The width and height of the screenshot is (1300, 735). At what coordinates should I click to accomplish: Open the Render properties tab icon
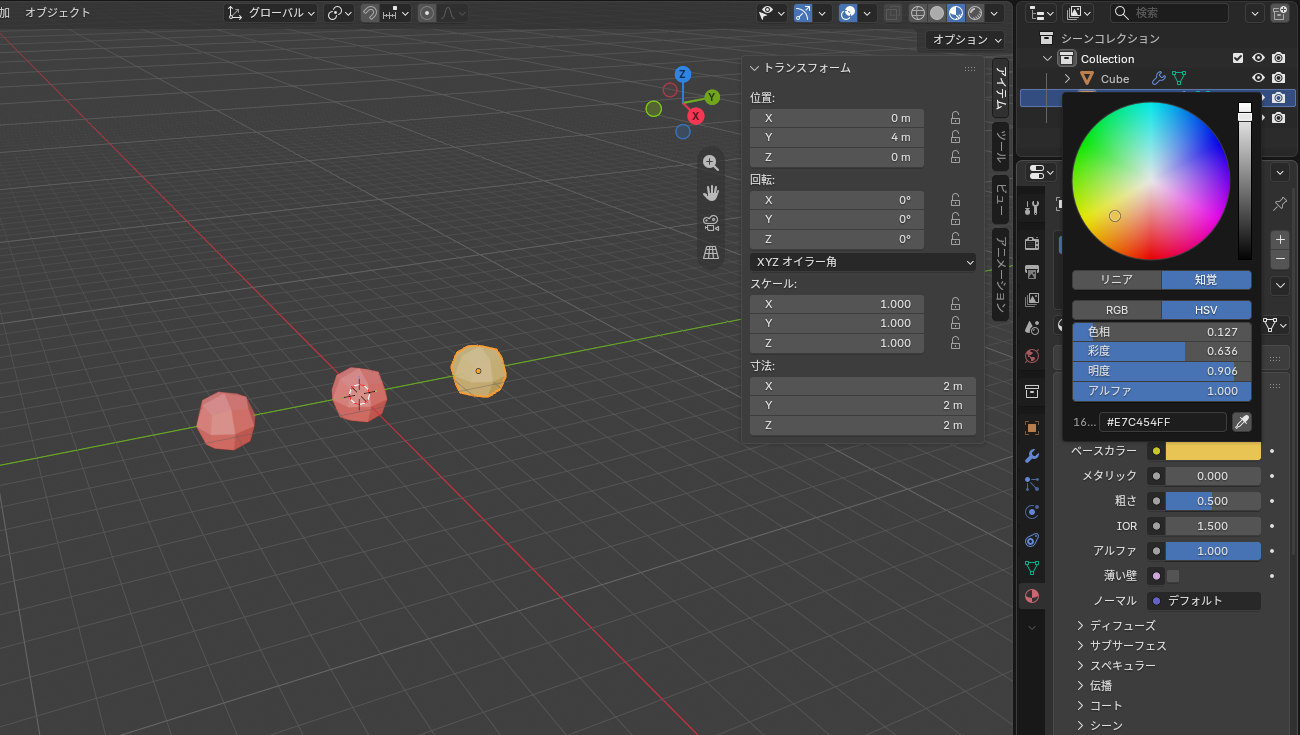(1032, 243)
